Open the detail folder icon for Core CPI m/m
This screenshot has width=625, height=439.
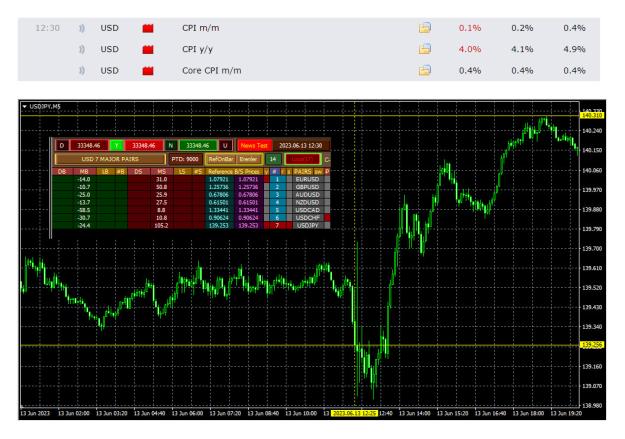[x=425, y=71]
